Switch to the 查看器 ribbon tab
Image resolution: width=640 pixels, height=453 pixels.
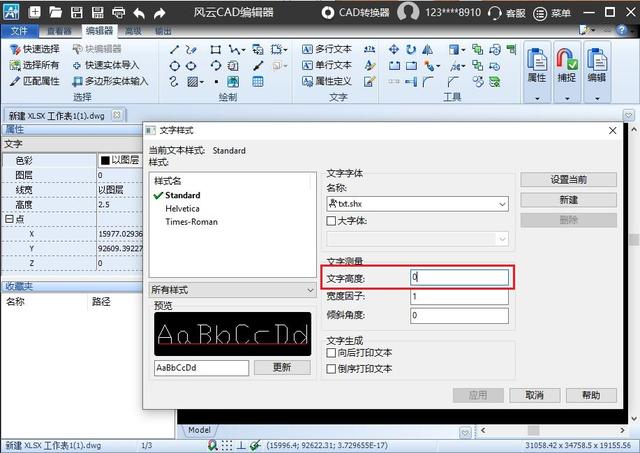click(60, 31)
